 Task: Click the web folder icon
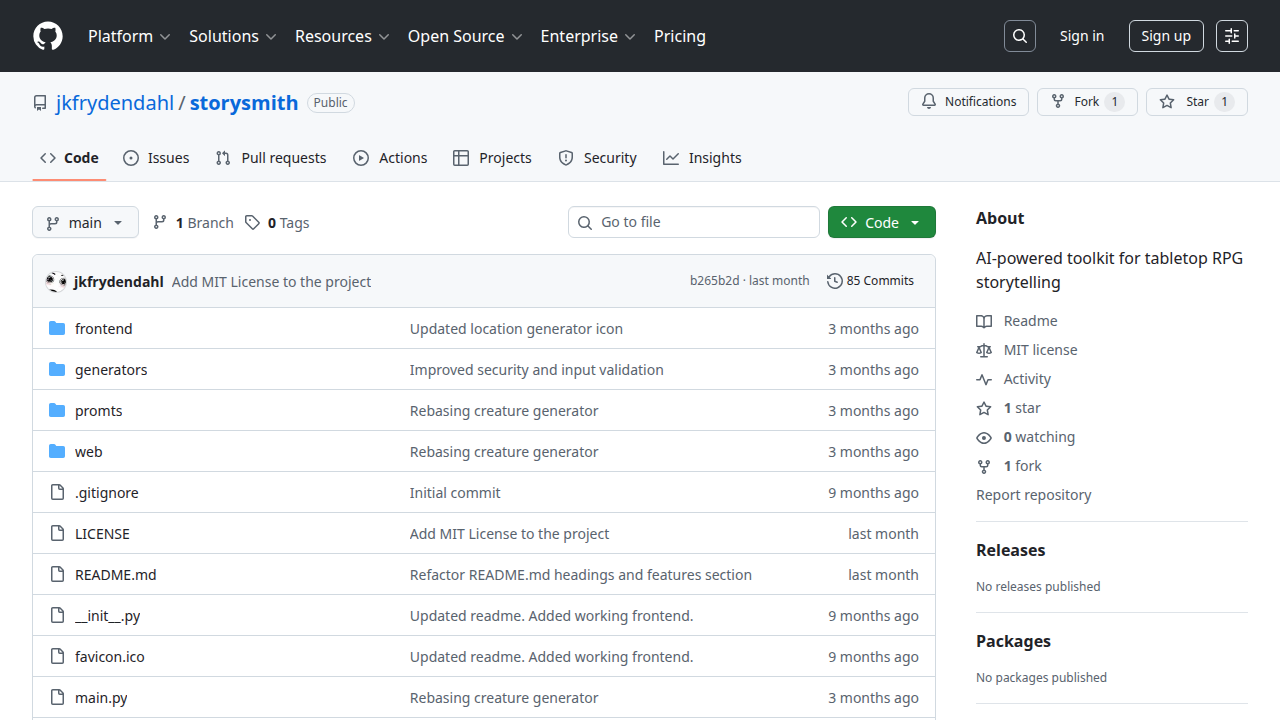(57, 452)
